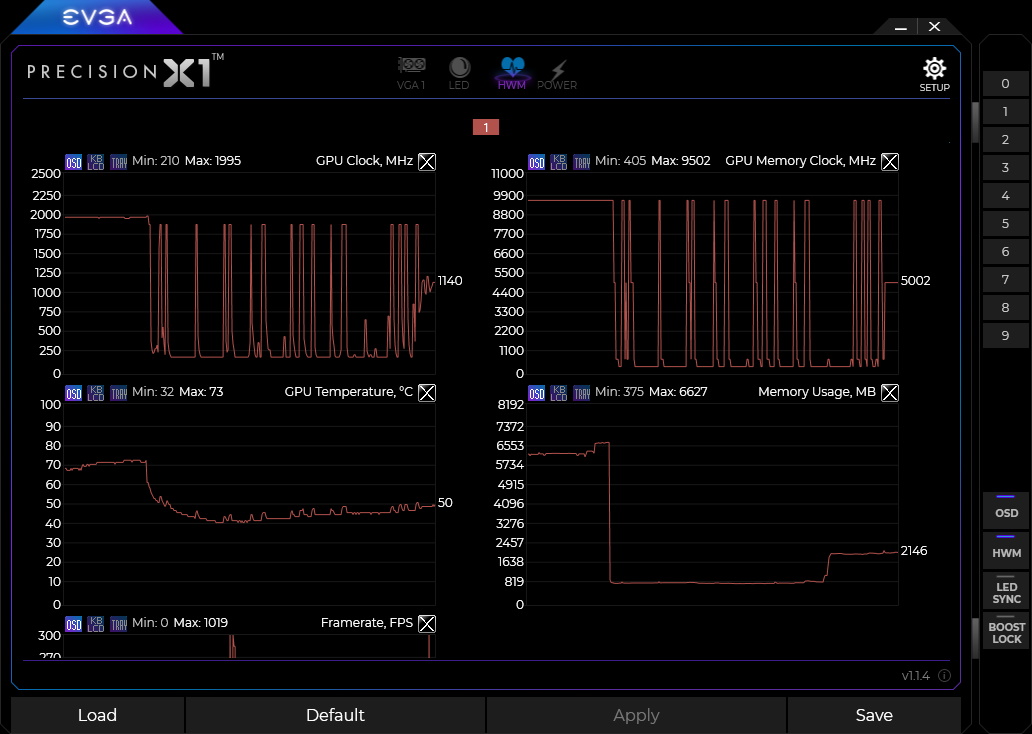Viewport: 1032px width, 734px height.
Task: Open the SETUP gear icon
Action: (x=934, y=73)
